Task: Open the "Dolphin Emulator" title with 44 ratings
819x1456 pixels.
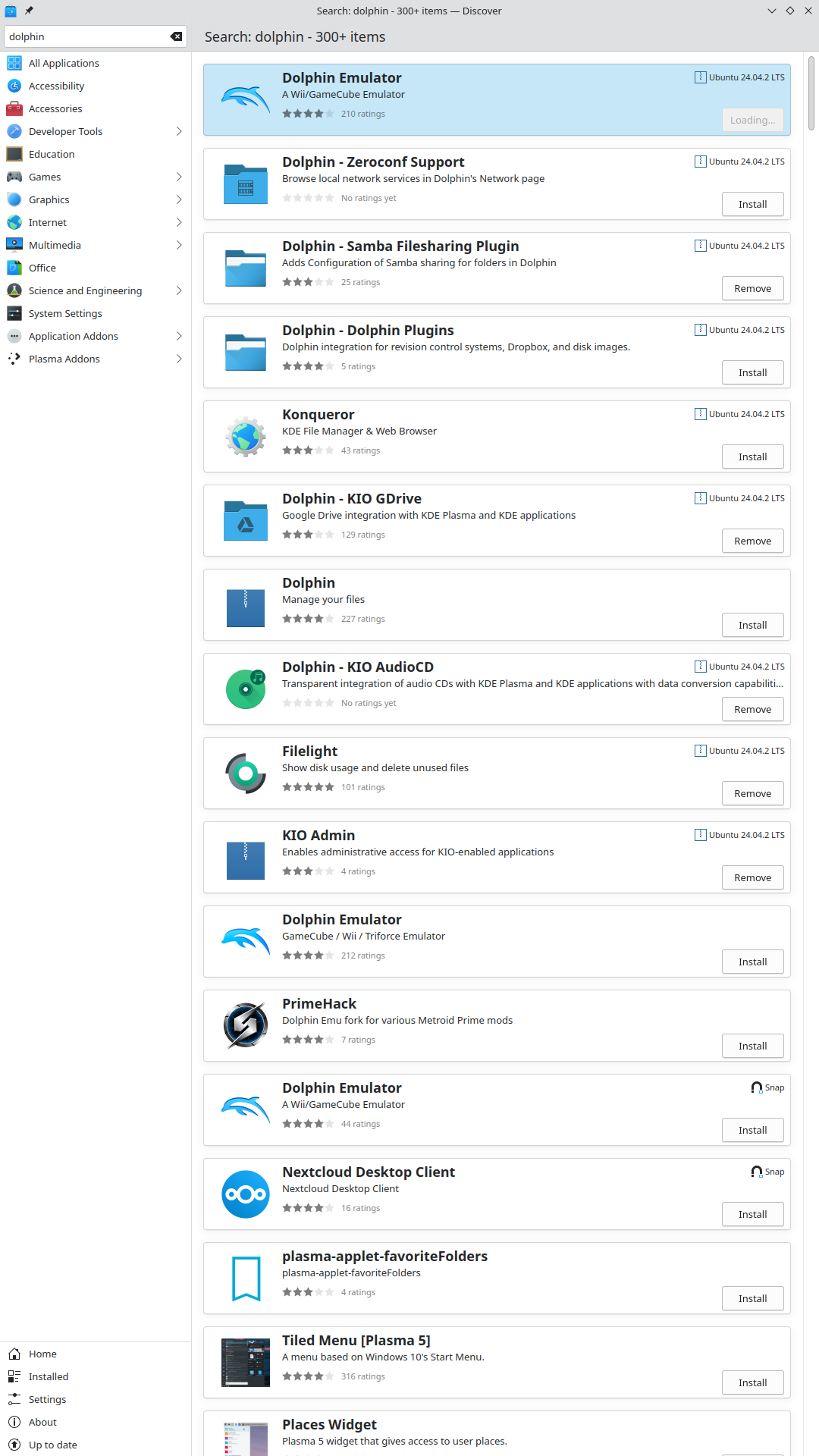Action: click(x=342, y=1087)
